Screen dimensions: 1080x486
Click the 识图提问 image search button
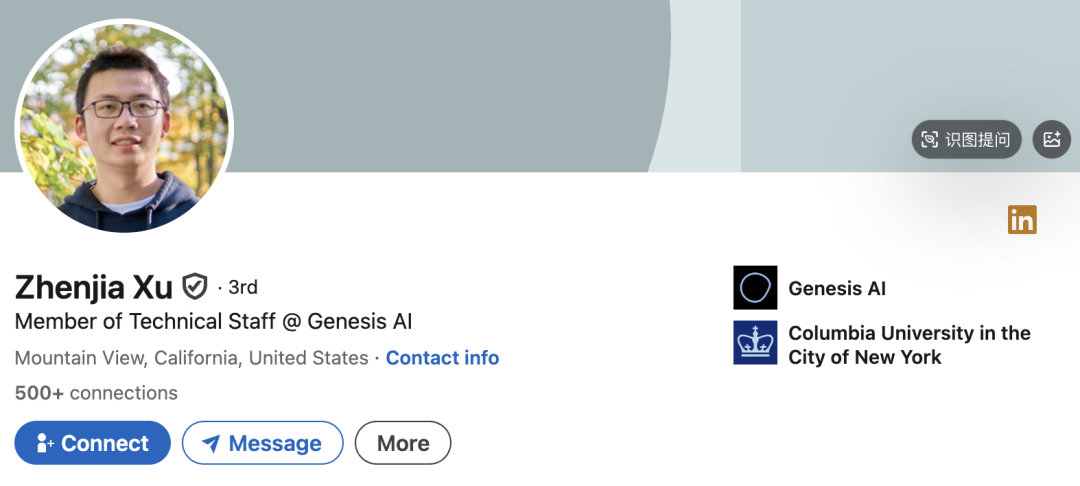tap(966, 140)
